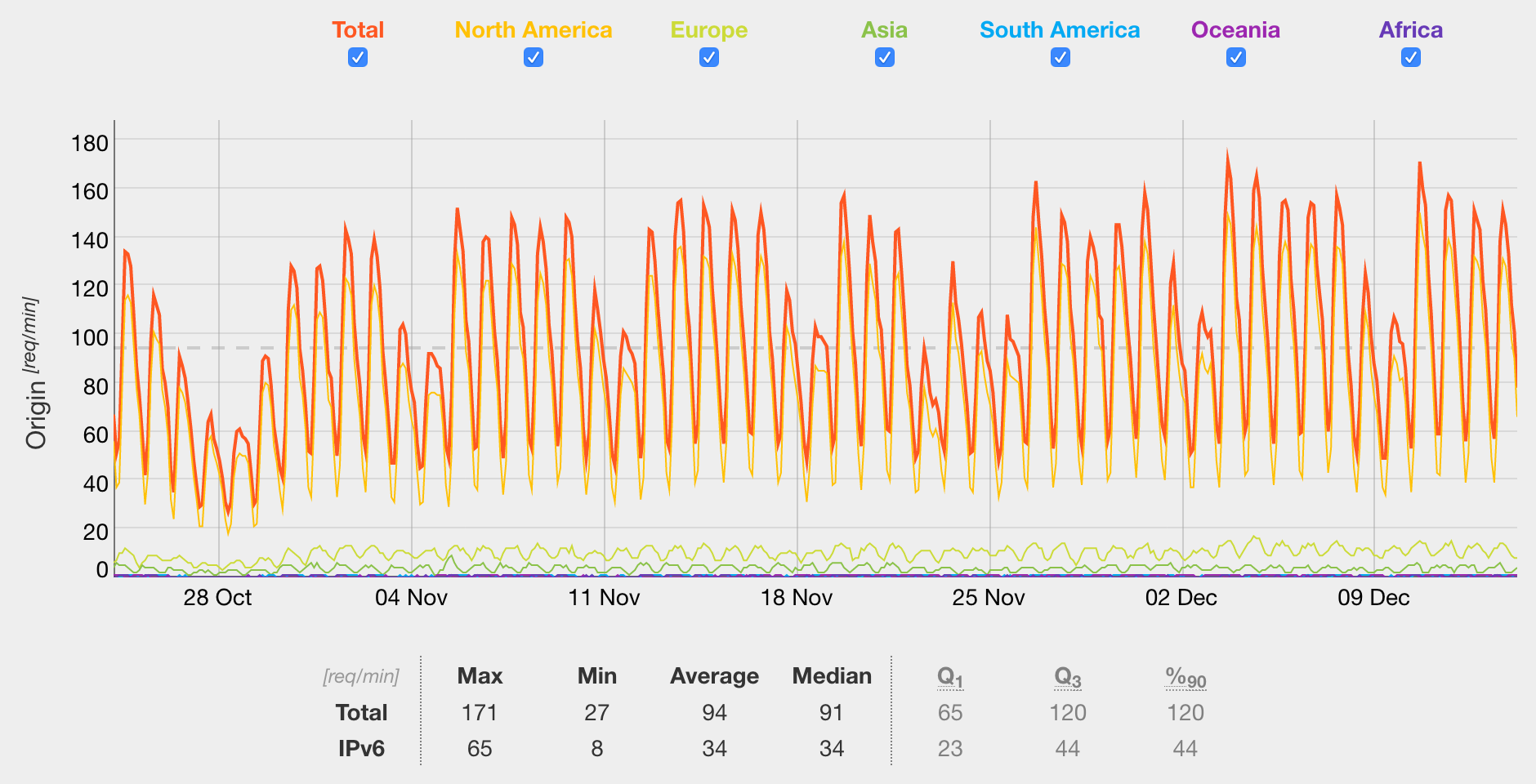The width and height of the screenshot is (1536, 784).
Task: Select the Total row label
Action: 361,713
